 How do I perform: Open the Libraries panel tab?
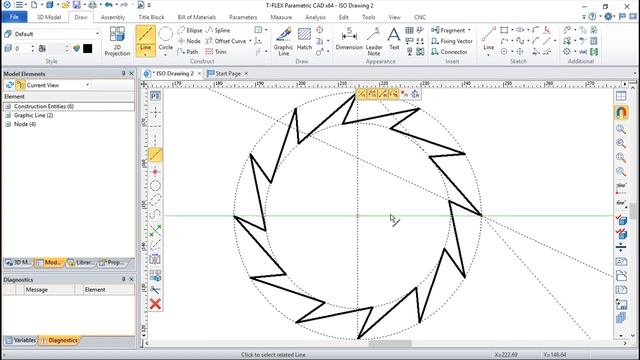[81, 262]
